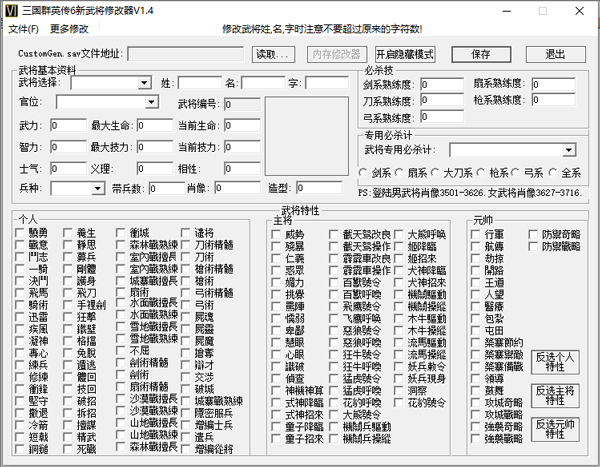Click the 最大生命 input field

coord(155,126)
